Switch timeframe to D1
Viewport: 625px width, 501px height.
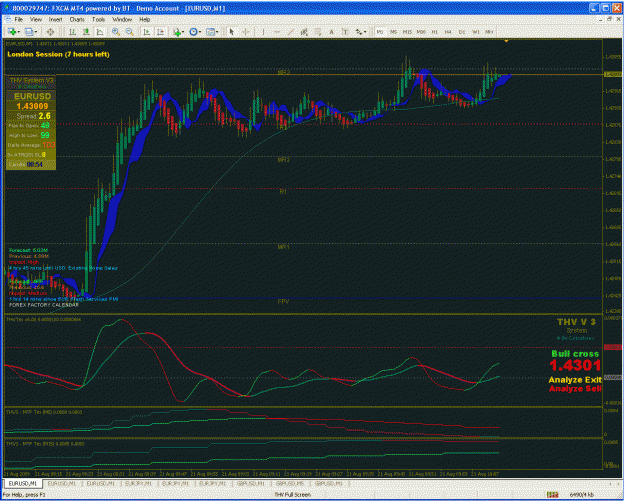click(462, 32)
